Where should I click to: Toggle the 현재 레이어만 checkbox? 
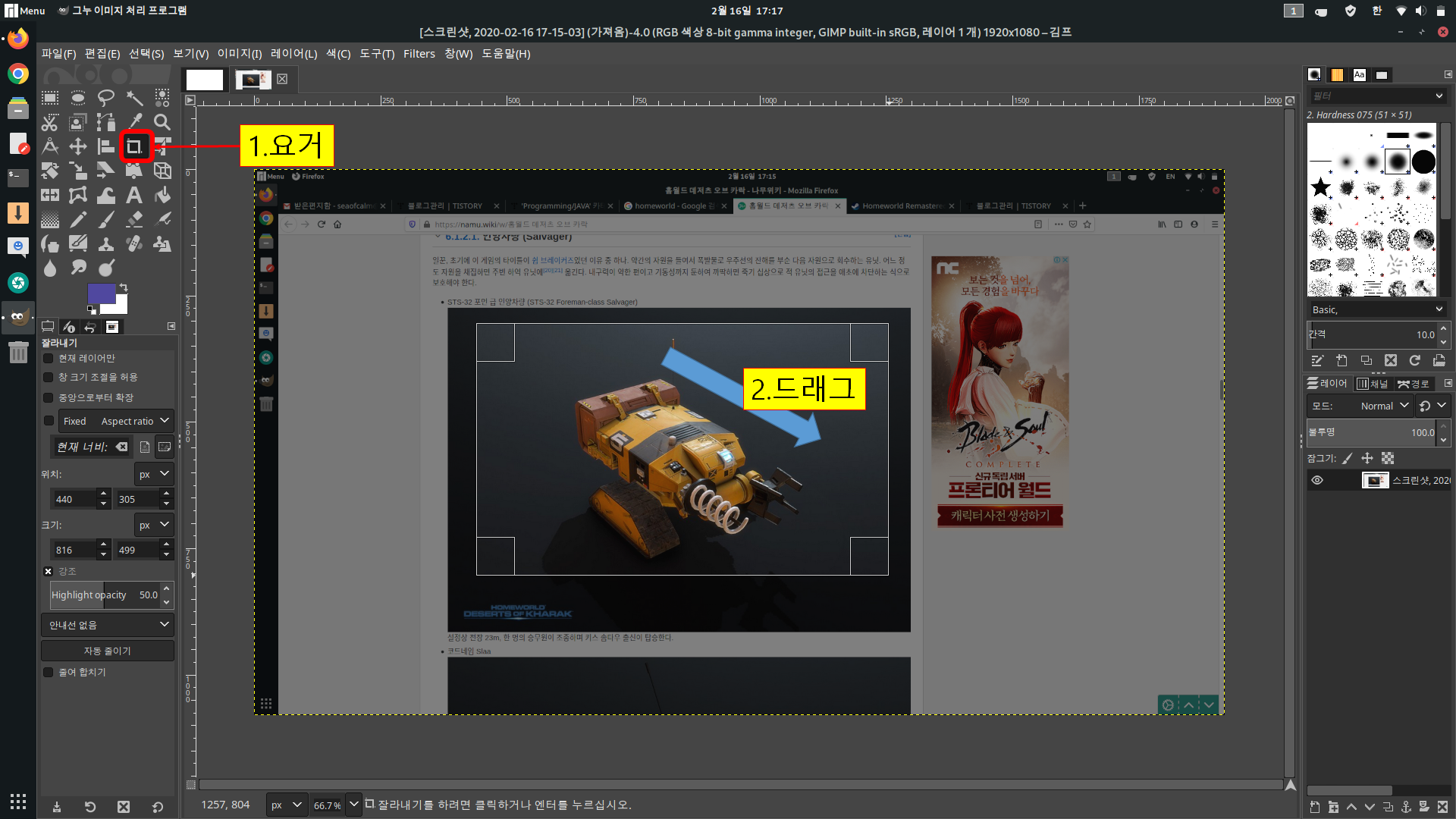pos(49,358)
